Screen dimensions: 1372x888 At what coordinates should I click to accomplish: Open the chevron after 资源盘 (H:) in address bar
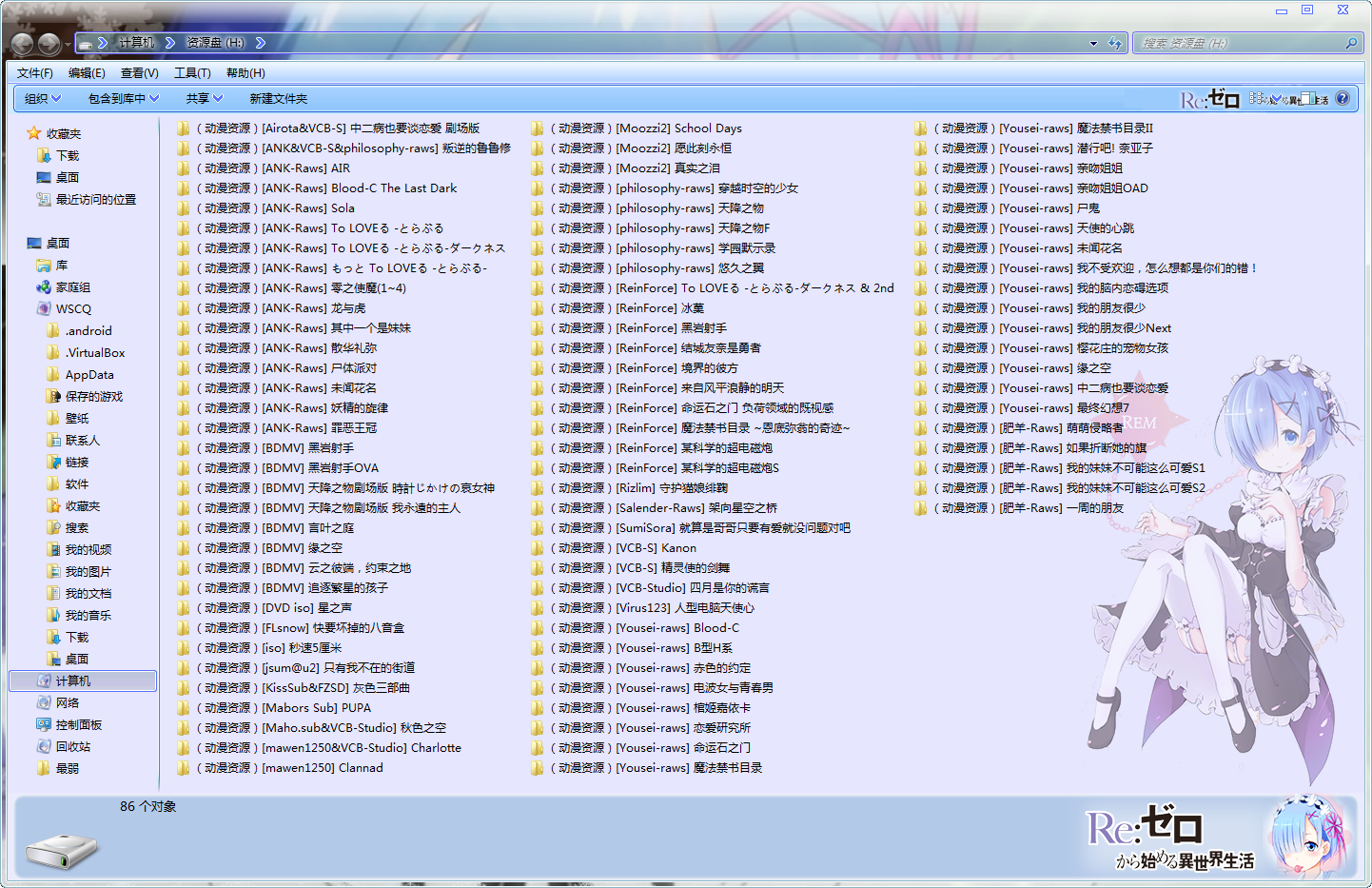261,43
